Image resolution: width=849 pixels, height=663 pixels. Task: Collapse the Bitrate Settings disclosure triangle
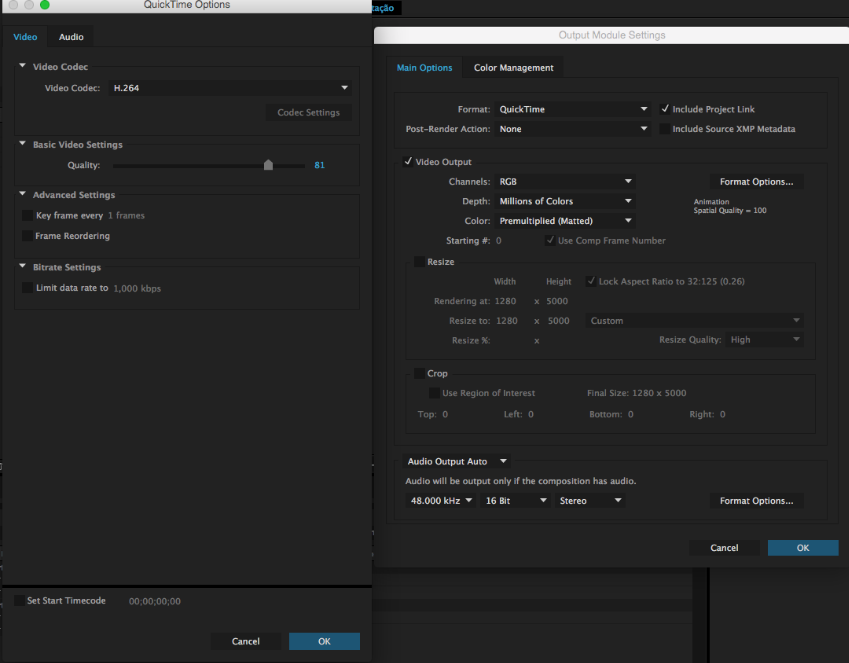[22, 266]
